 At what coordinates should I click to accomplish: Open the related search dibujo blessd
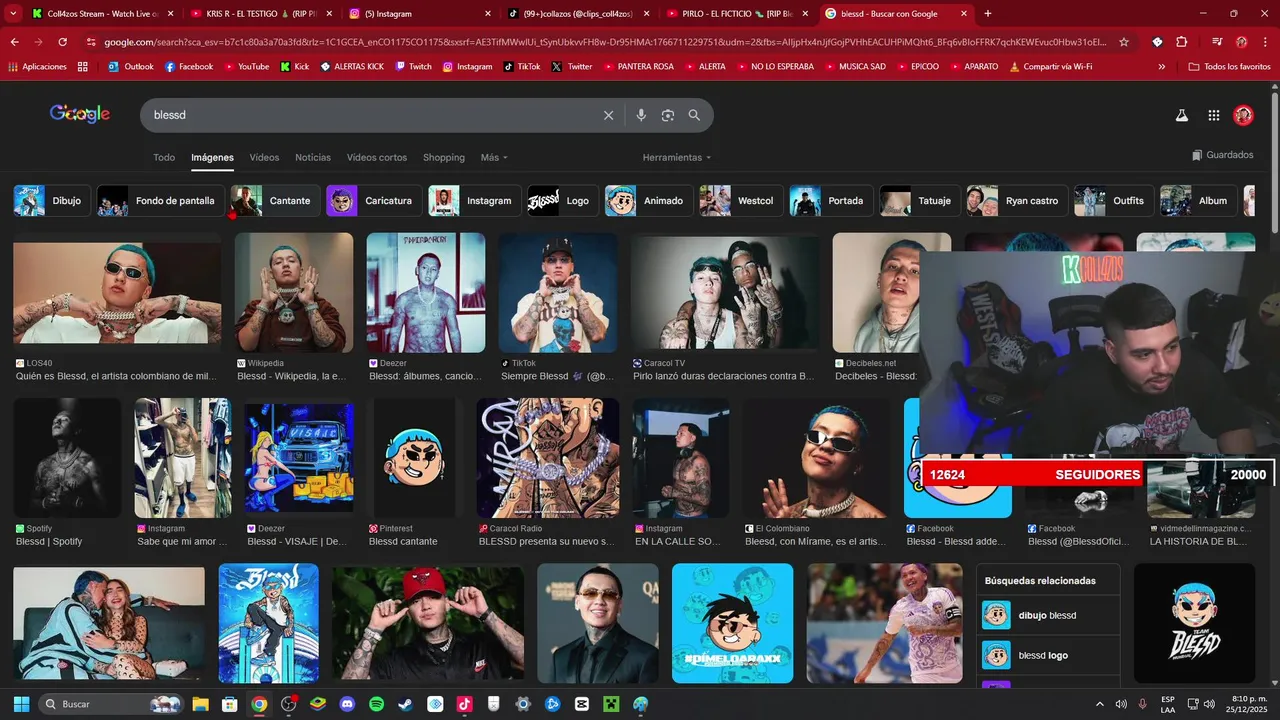(x=1048, y=615)
